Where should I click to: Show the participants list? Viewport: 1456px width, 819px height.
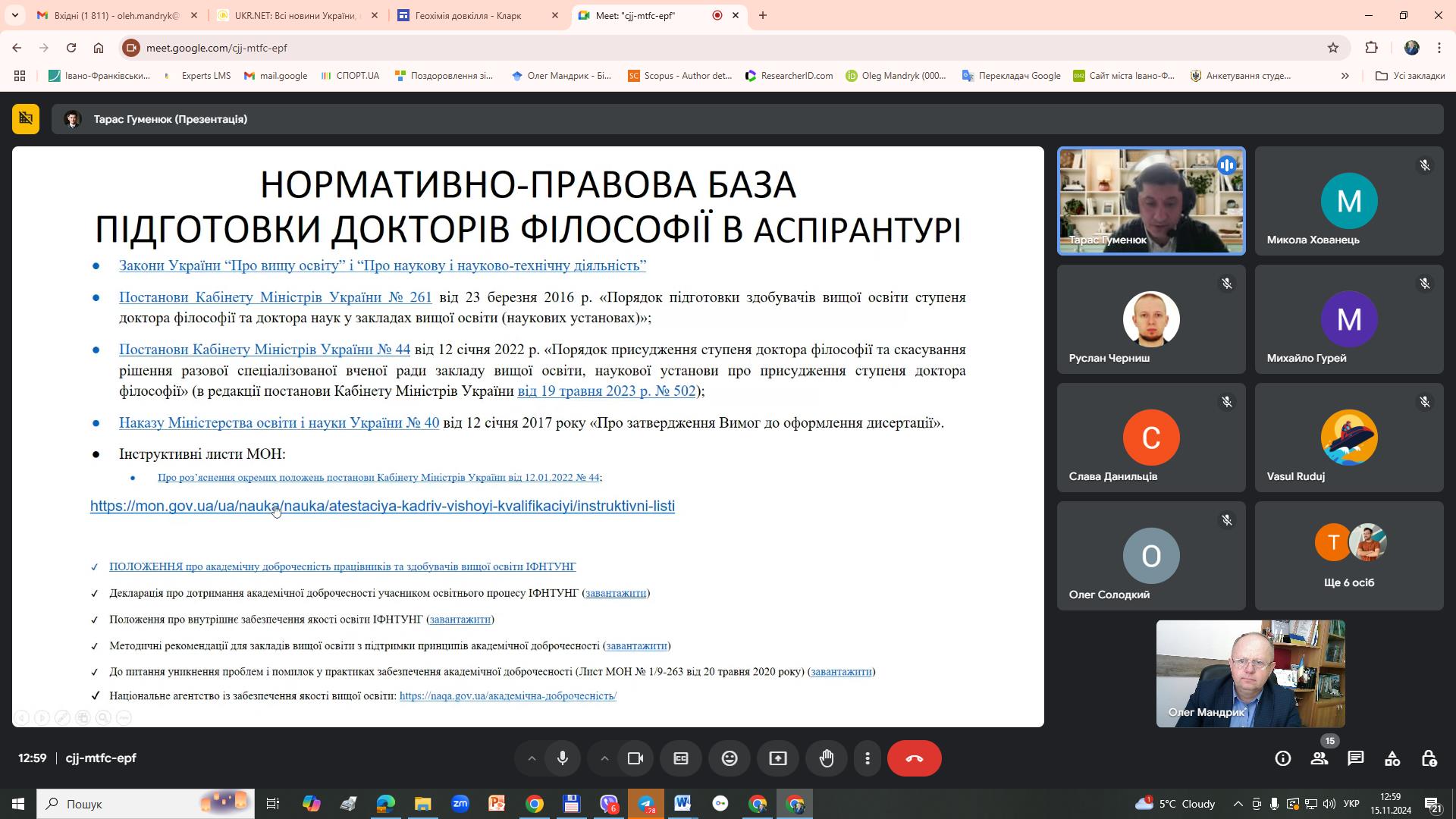click(x=1319, y=758)
